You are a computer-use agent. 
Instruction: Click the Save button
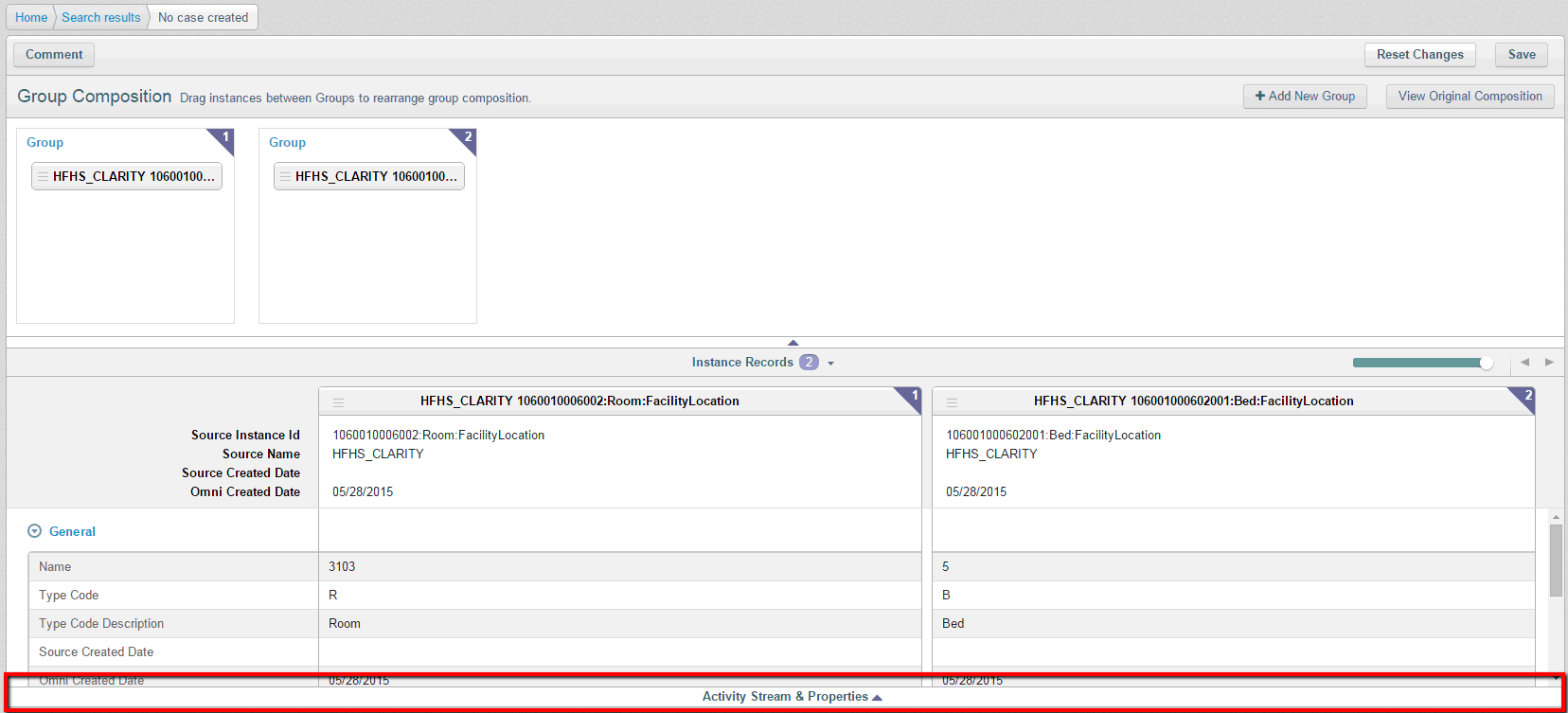coord(1521,54)
